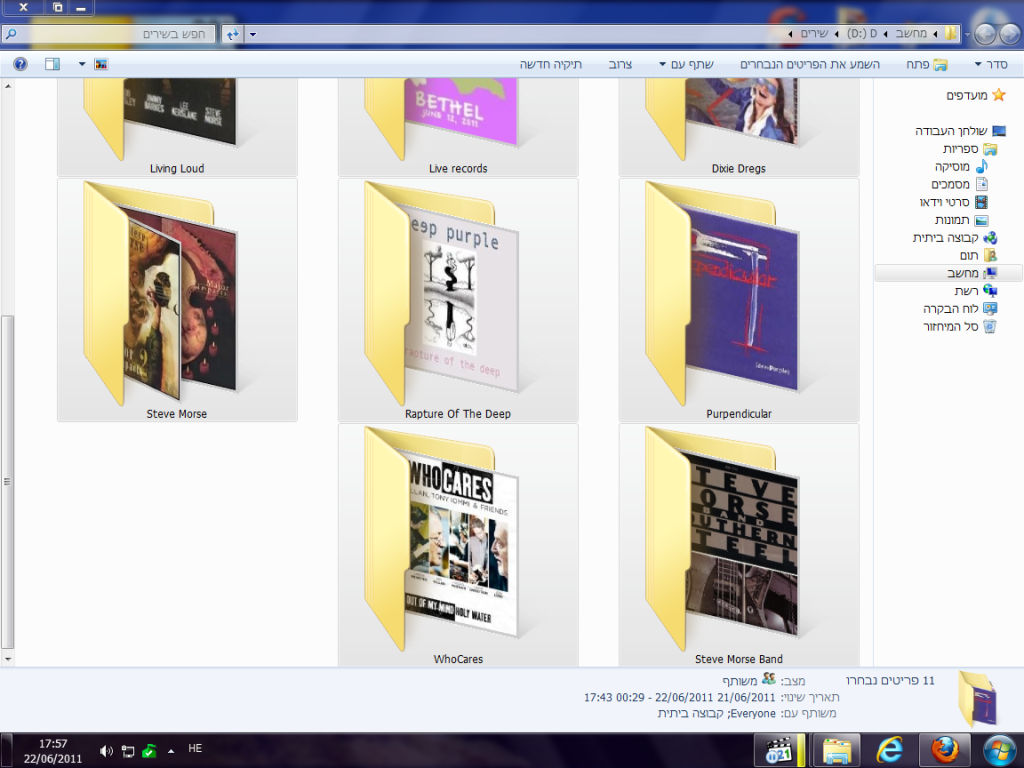The height and width of the screenshot is (768, 1024).
Task: Open the view options dropdown arrow
Action: [x=82, y=64]
